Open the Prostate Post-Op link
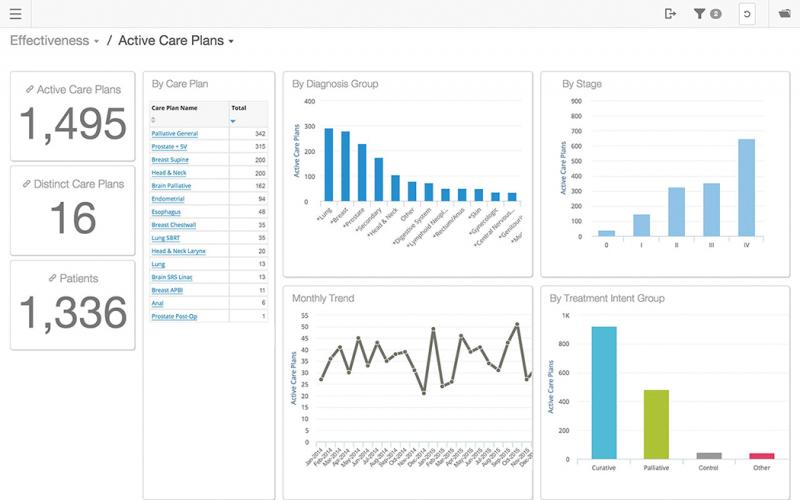Image resolution: width=800 pixels, height=500 pixels. pos(174,316)
